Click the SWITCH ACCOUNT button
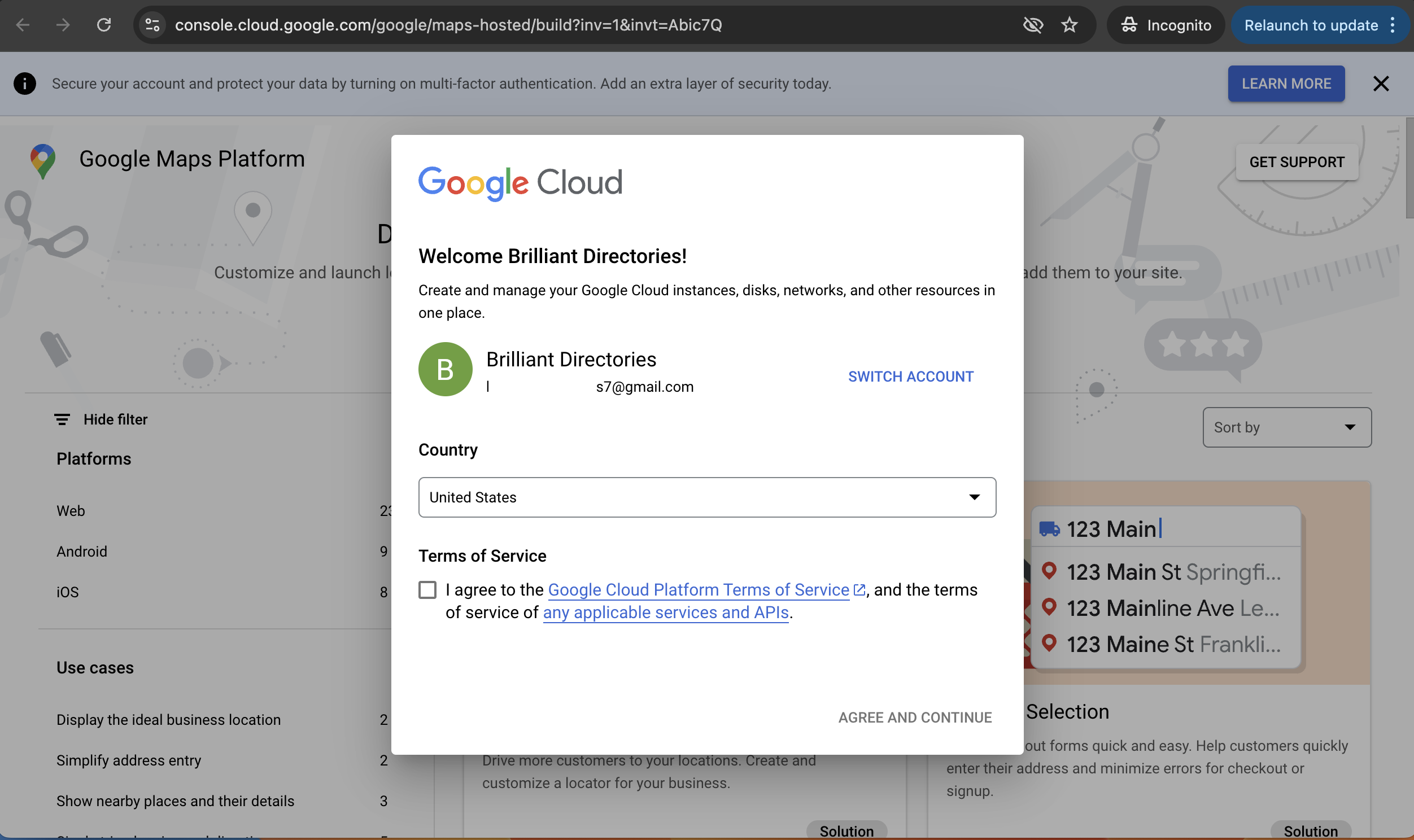 (x=910, y=377)
